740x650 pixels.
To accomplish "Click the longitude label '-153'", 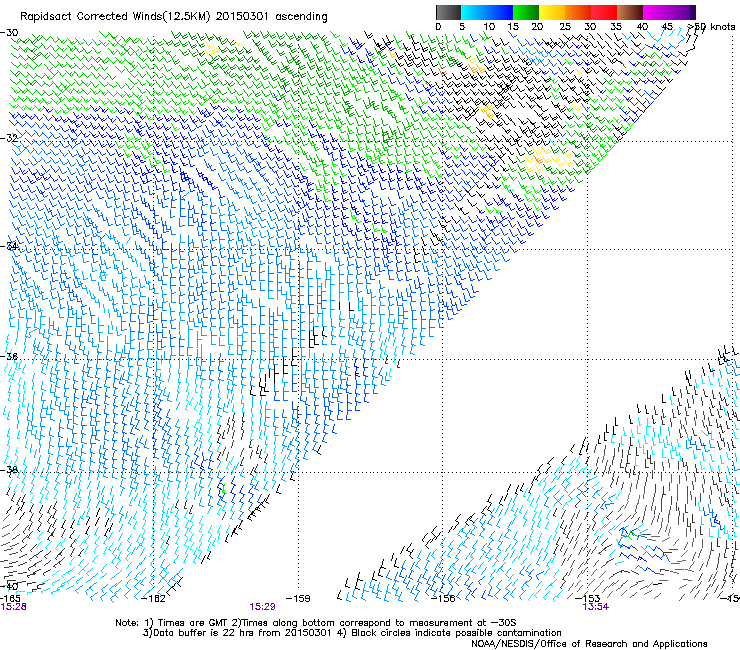I will [x=587, y=599].
